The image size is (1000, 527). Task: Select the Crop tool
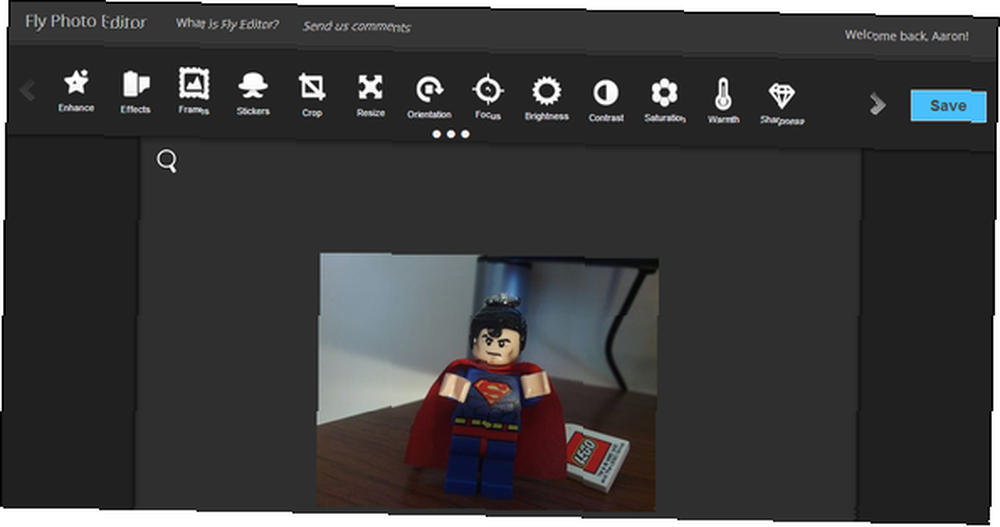coord(312,95)
